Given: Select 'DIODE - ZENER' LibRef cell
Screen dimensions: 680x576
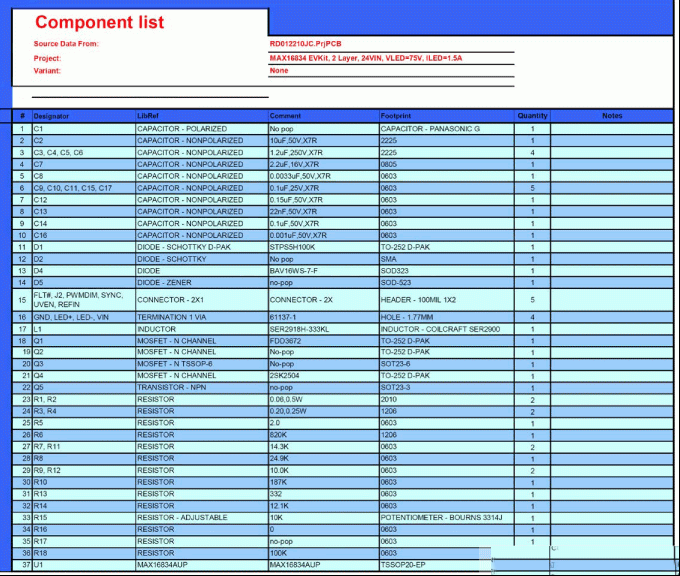Looking at the screenshot, I should (x=202, y=283).
